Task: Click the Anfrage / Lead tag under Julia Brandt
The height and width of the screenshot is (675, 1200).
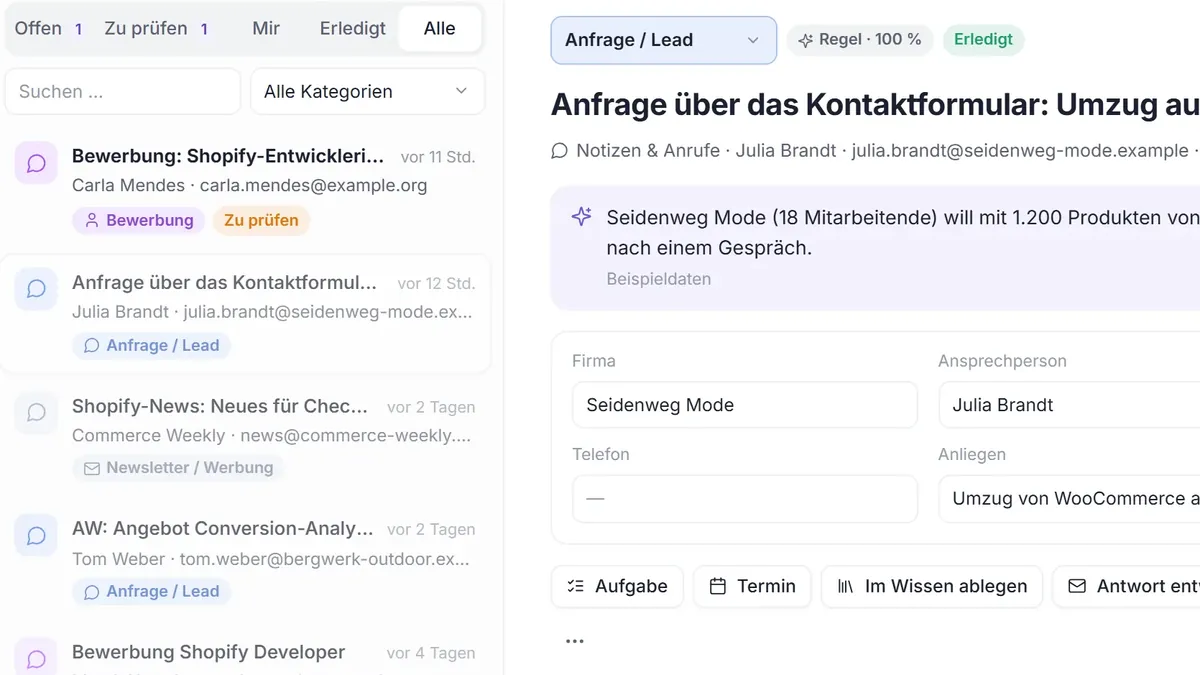Action: [x=151, y=345]
